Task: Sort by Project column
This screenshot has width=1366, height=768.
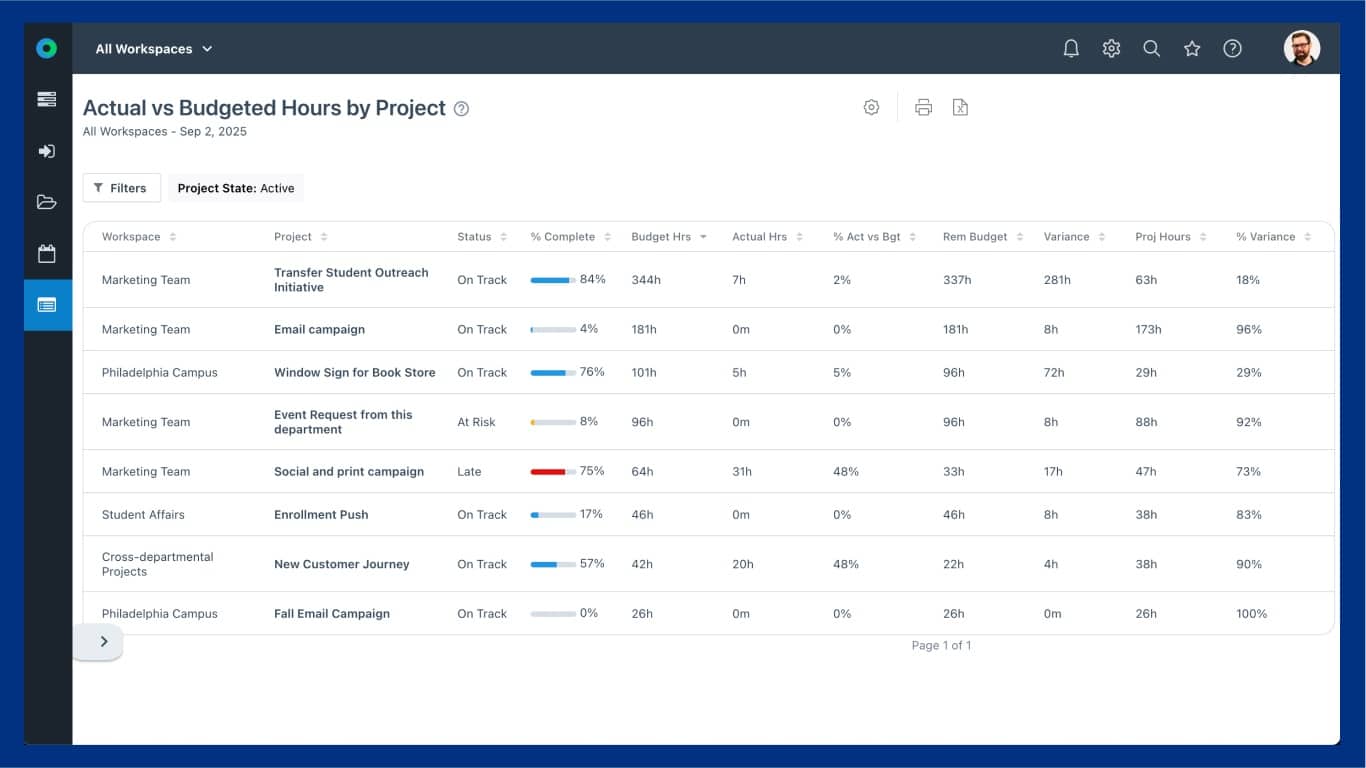Action: click(301, 237)
